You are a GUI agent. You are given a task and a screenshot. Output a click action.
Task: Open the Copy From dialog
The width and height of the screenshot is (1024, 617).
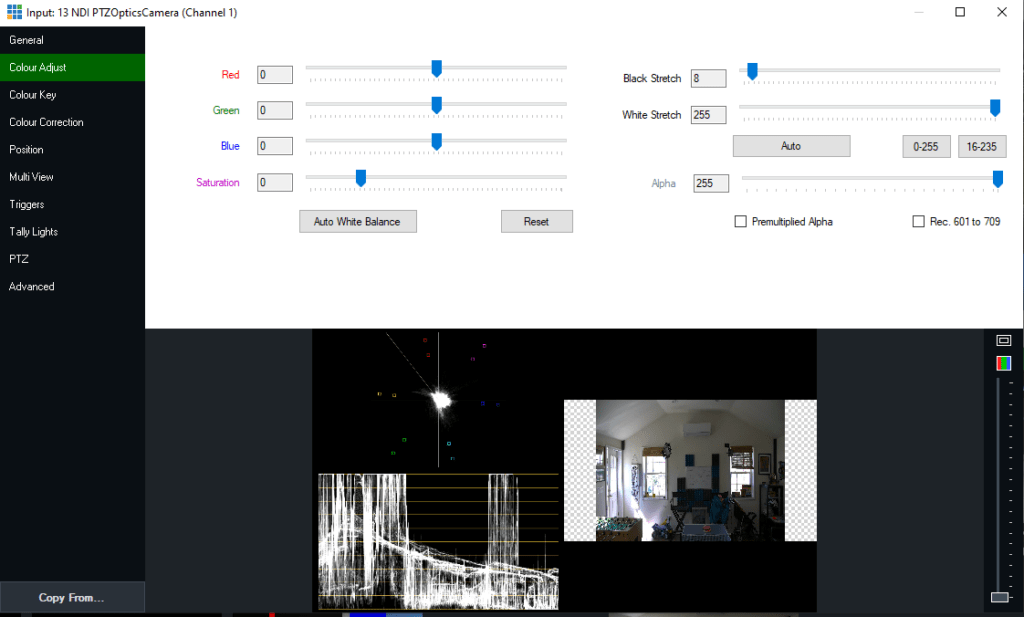72,597
